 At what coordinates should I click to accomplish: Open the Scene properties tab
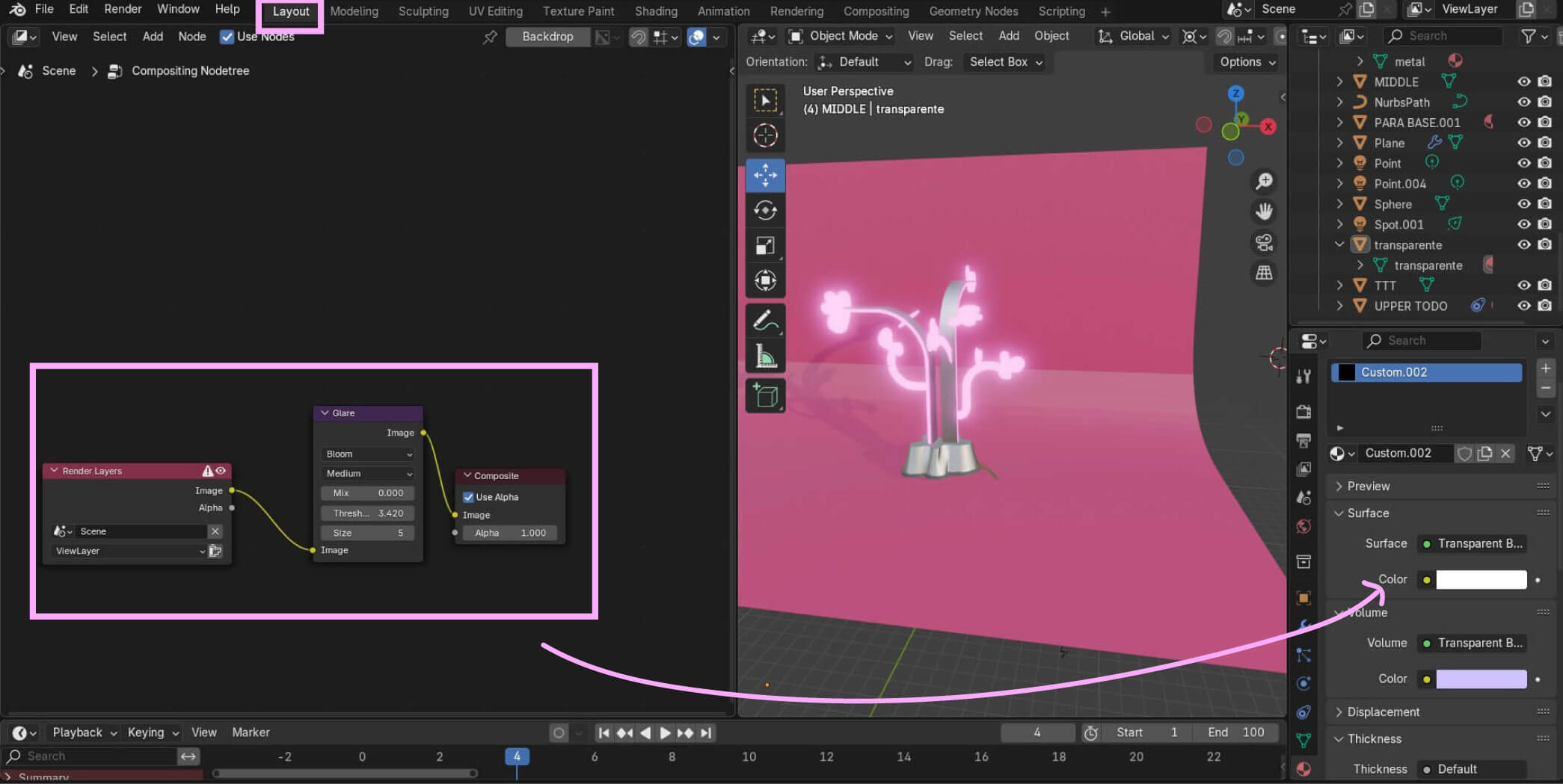[1303, 497]
